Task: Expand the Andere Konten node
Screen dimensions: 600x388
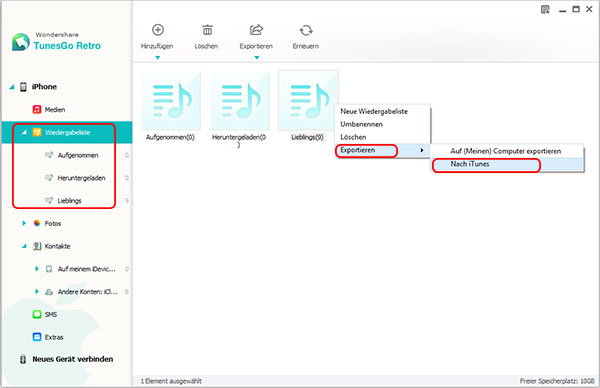Action: pyautogui.click(x=37, y=292)
